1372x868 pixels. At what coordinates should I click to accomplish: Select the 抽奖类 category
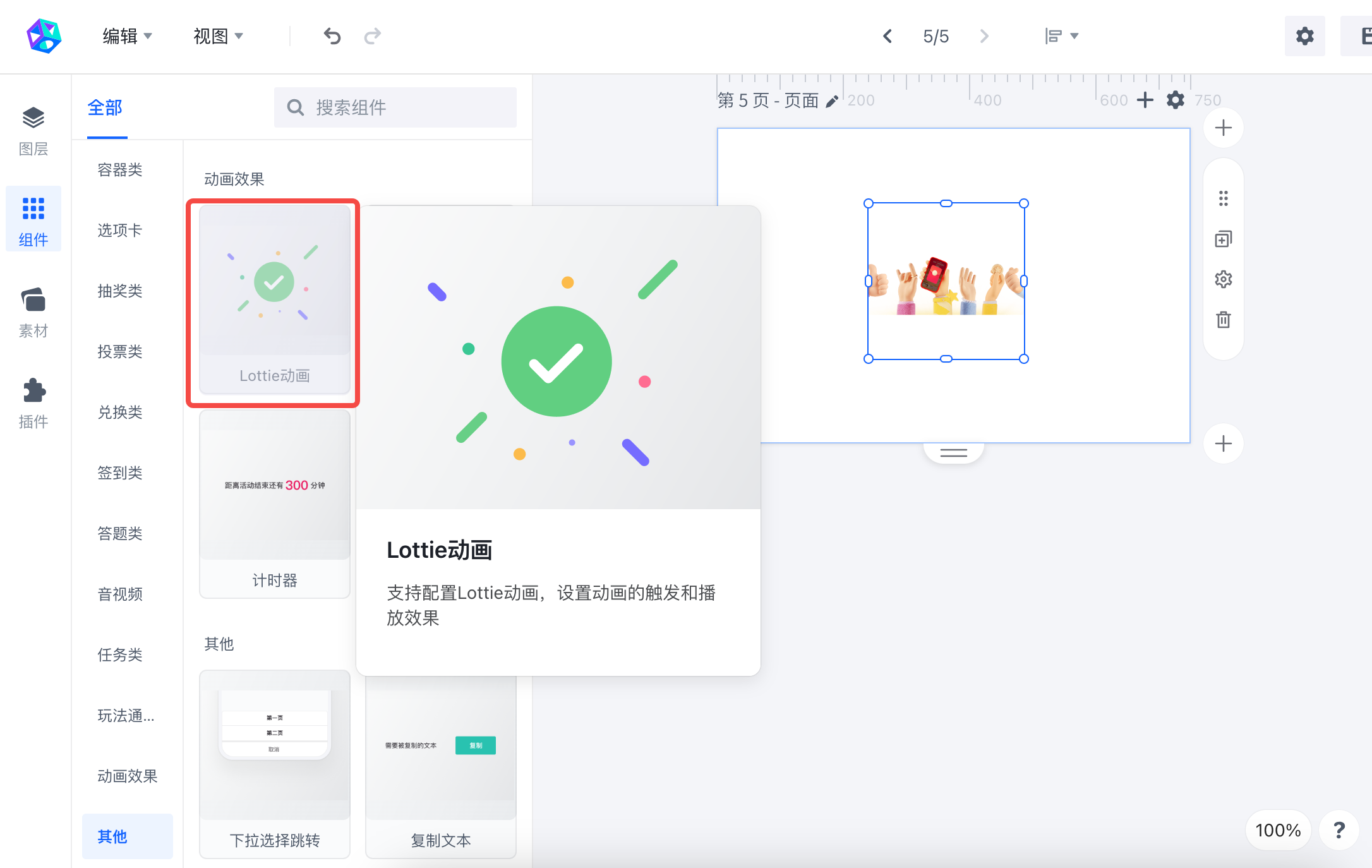(120, 291)
